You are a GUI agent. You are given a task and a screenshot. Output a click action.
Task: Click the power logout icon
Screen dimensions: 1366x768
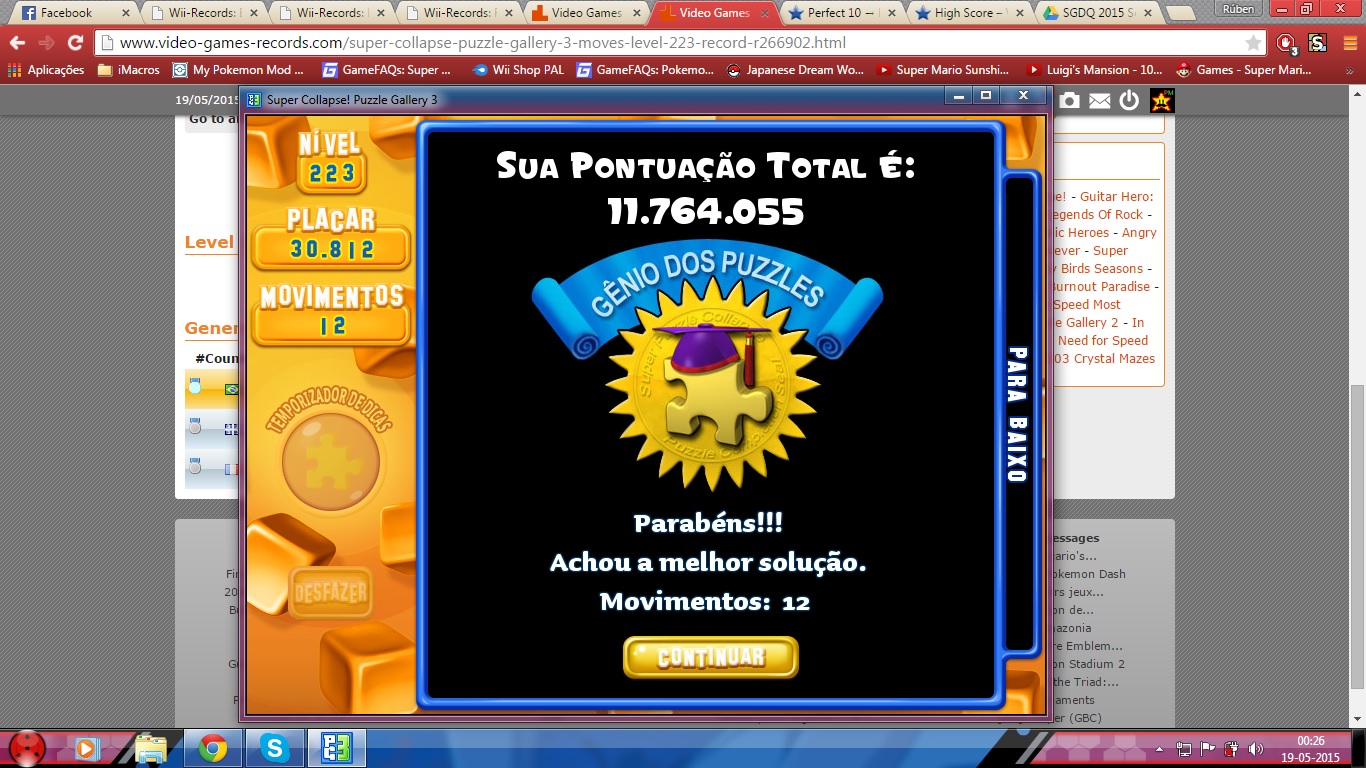click(x=1129, y=100)
